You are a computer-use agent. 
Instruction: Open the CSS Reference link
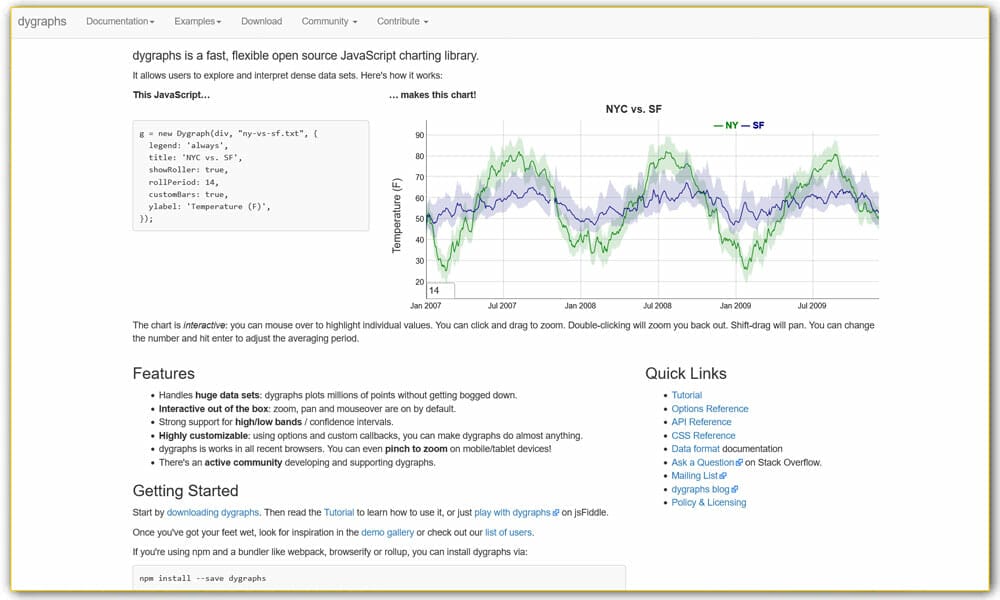(x=702, y=435)
